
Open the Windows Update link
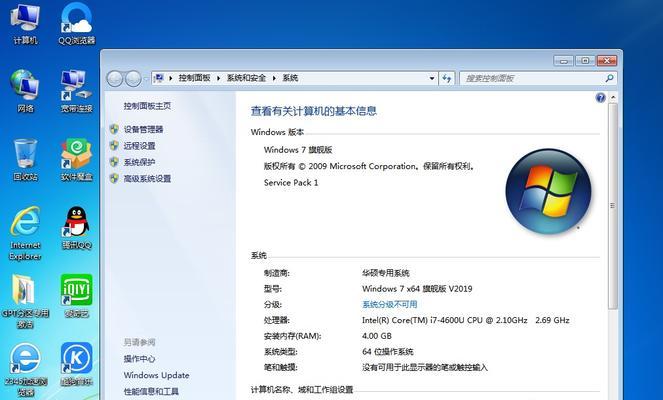coord(156,375)
